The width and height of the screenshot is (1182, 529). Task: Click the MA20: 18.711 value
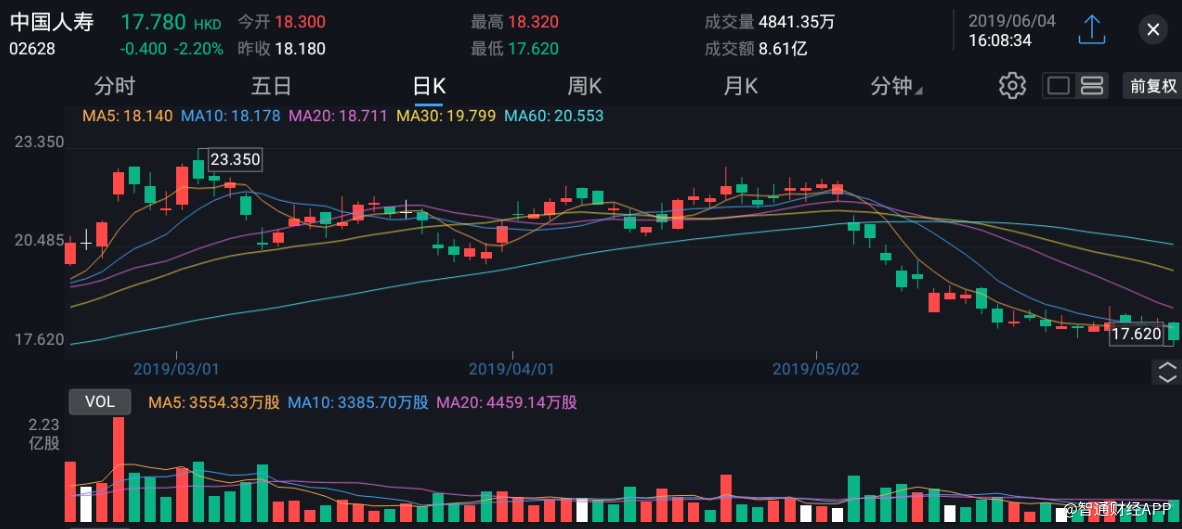[338, 116]
